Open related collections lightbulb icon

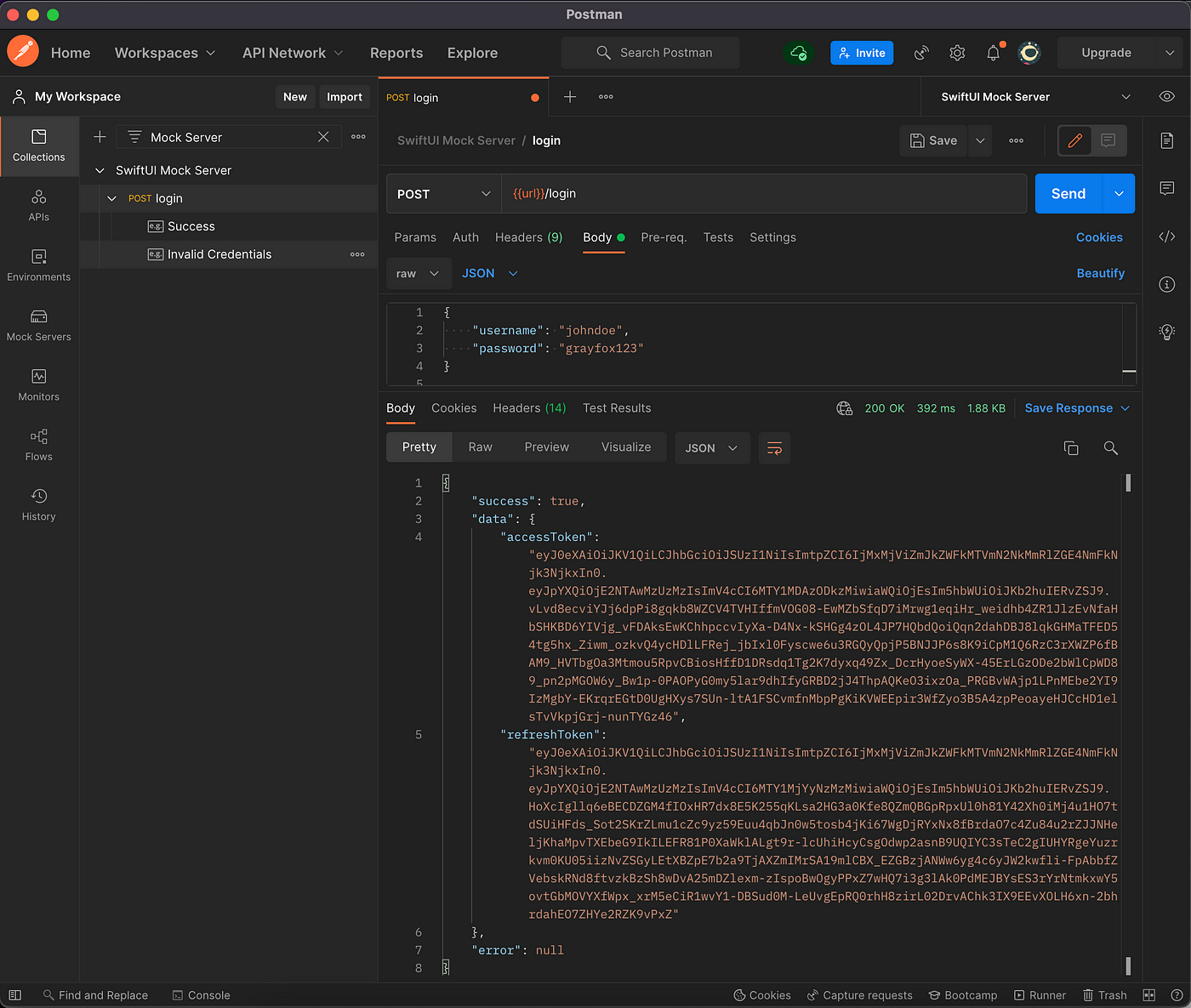pos(1167,332)
